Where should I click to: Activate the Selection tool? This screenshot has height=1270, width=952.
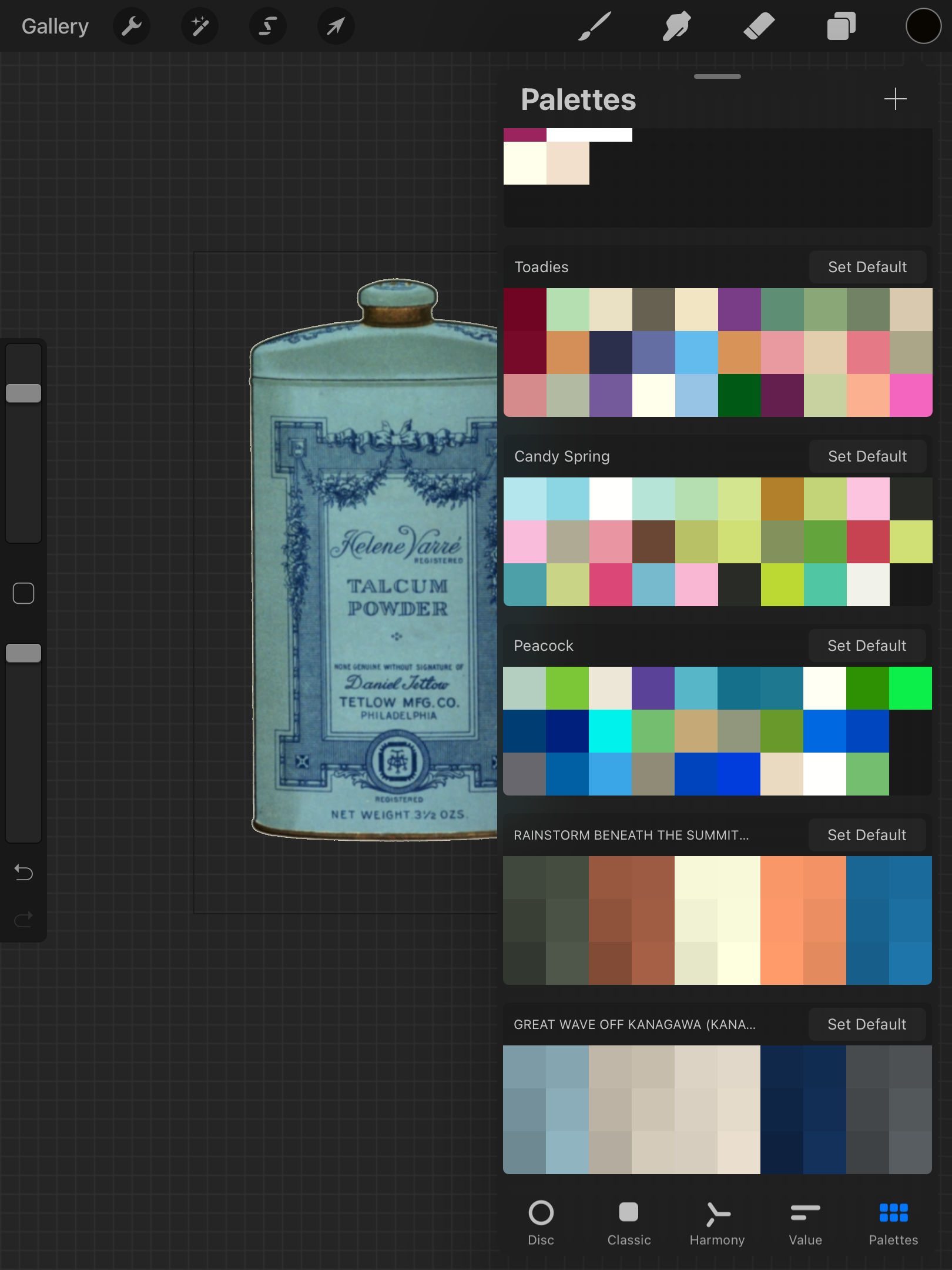click(x=268, y=26)
